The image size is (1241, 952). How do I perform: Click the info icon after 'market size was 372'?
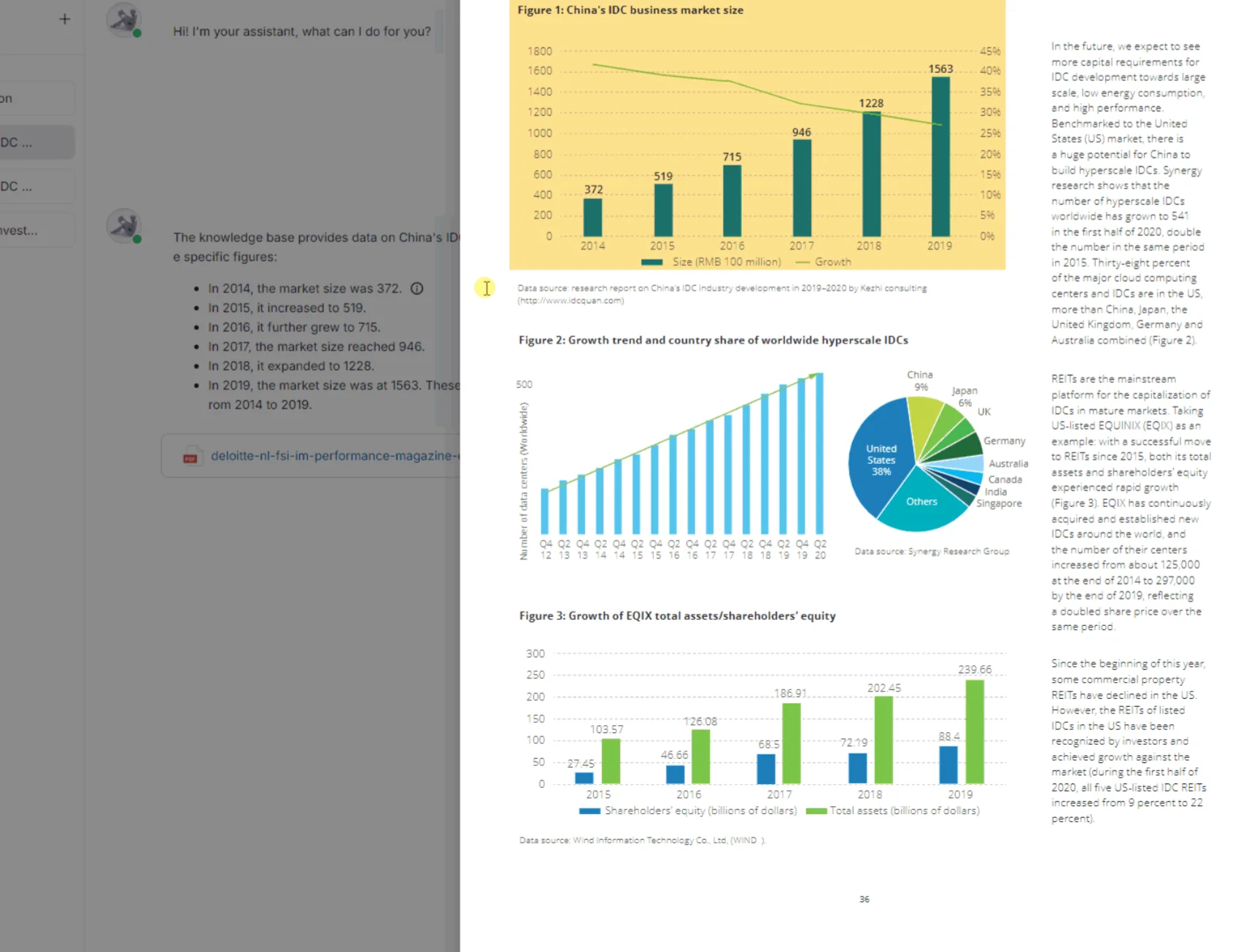tap(417, 288)
